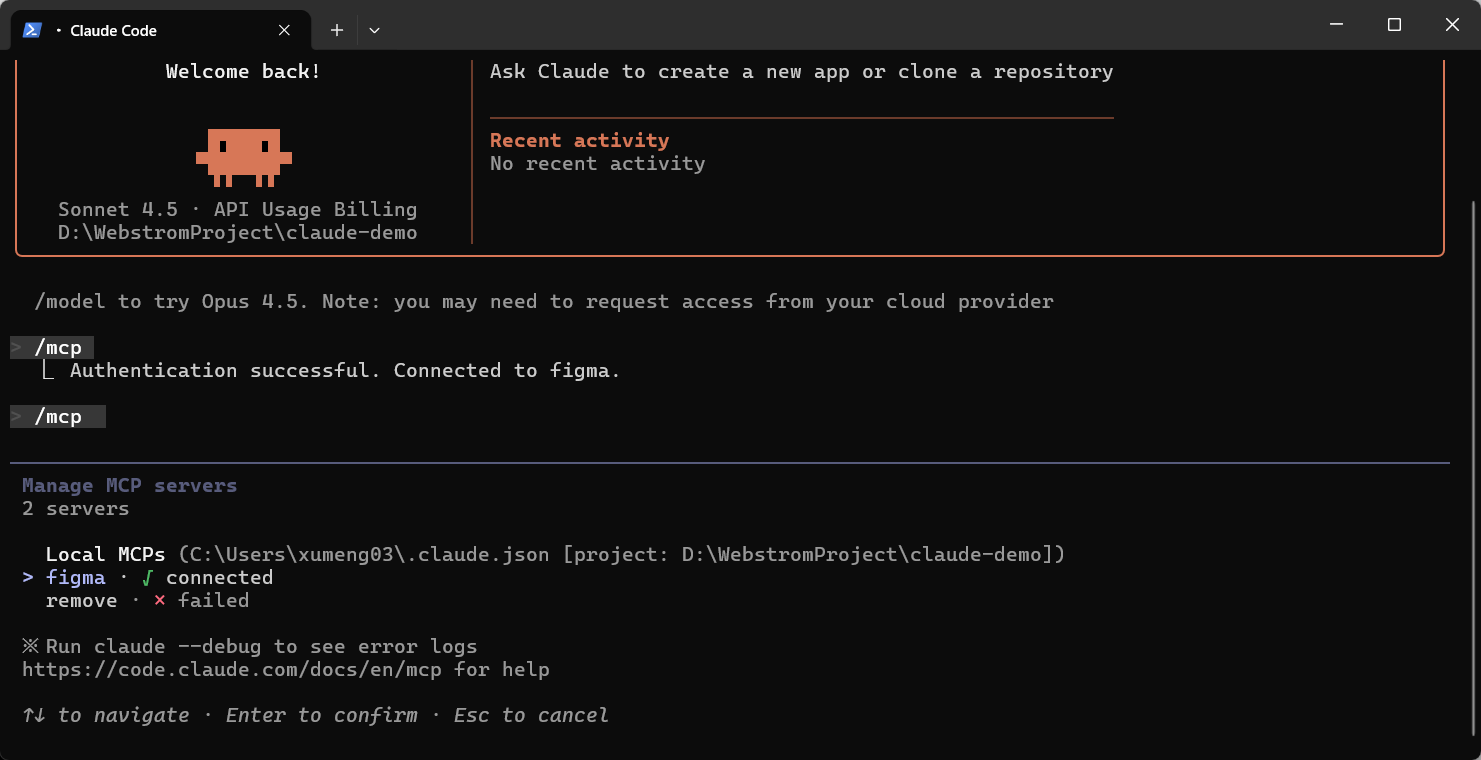Click 'Run claude --debug to see error logs'
This screenshot has height=760, width=1481.
[262, 647]
